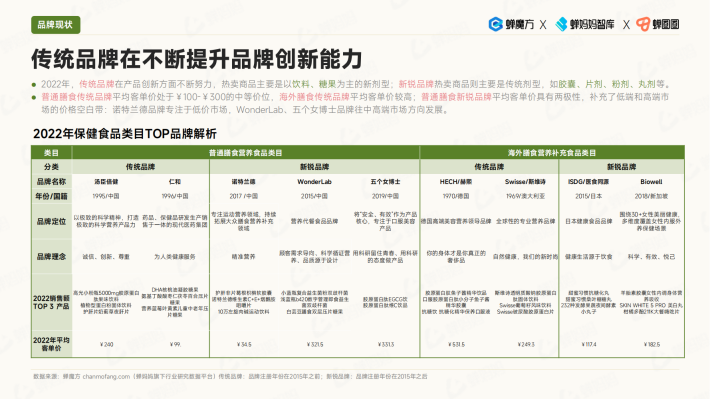Click the first green bullet point
710x399 pixels.
(34, 85)
